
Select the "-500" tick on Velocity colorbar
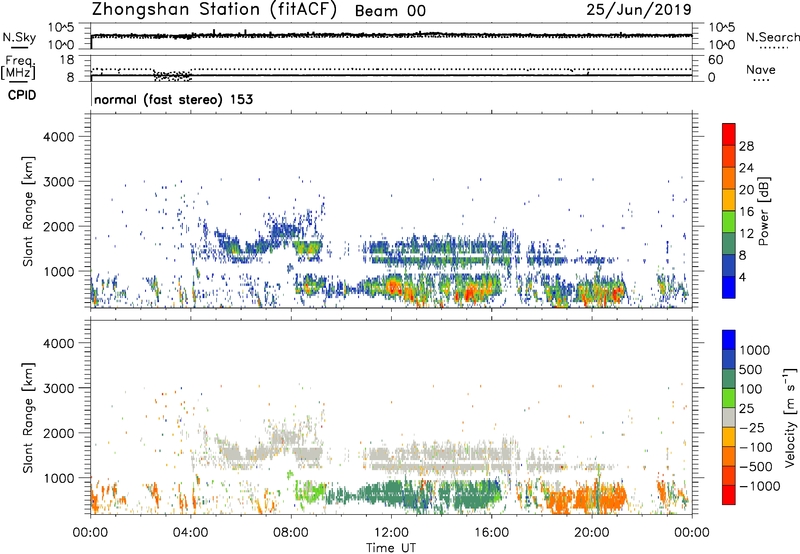pos(756,466)
